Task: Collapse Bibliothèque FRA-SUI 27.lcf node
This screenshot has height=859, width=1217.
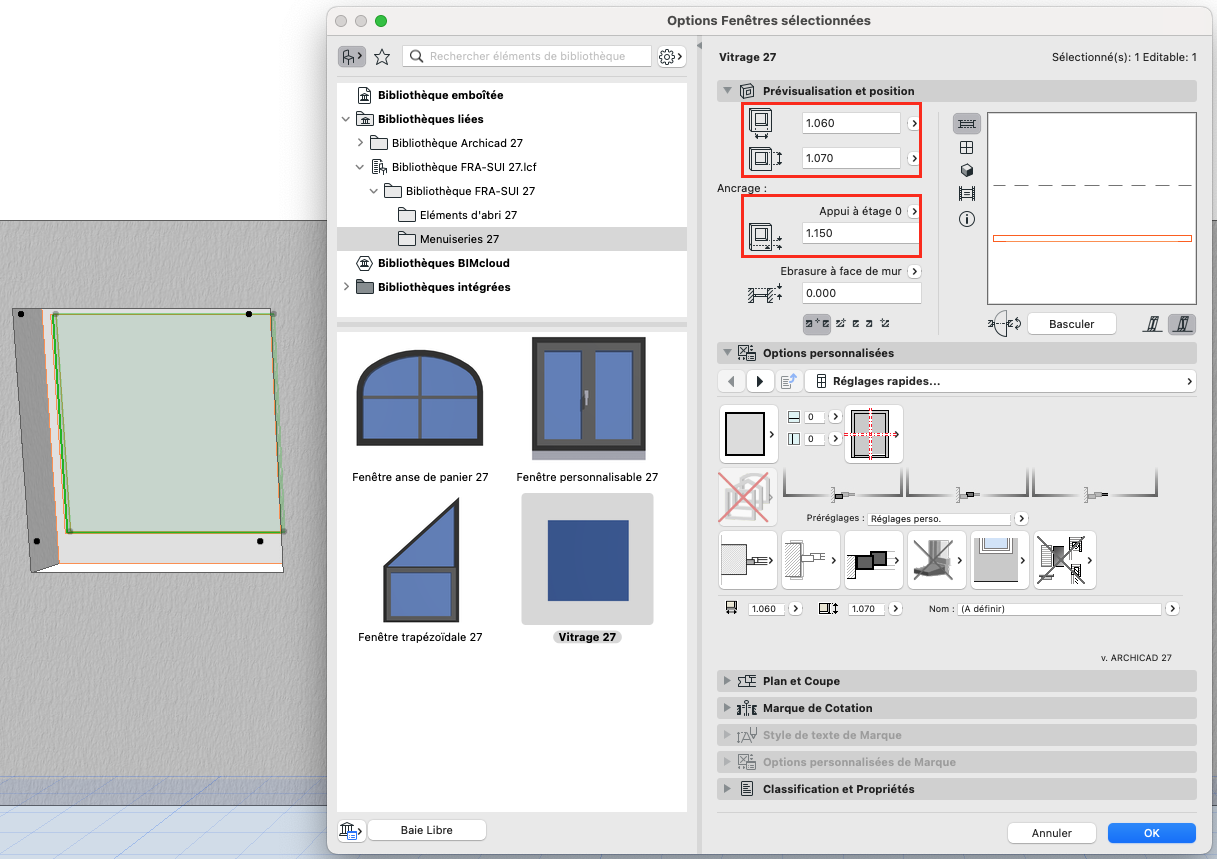Action: pos(360,167)
